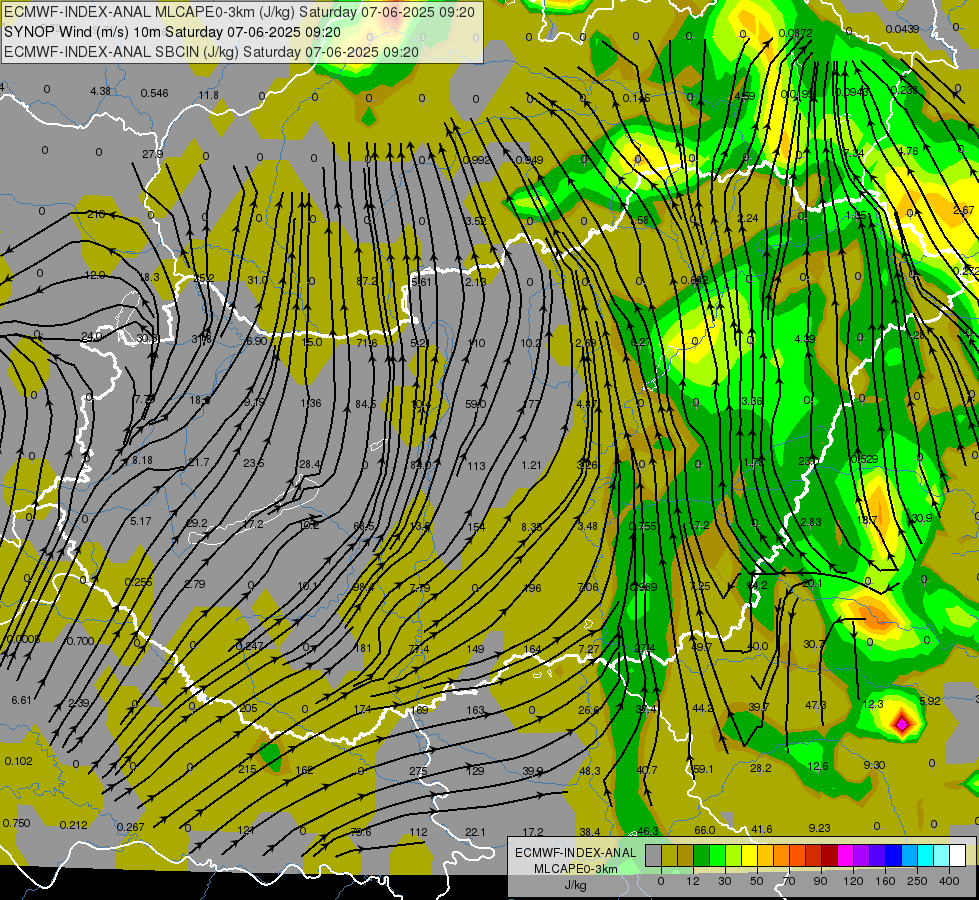979x900 pixels.
Task: Click the map value 121
Action: click(246, 830)
